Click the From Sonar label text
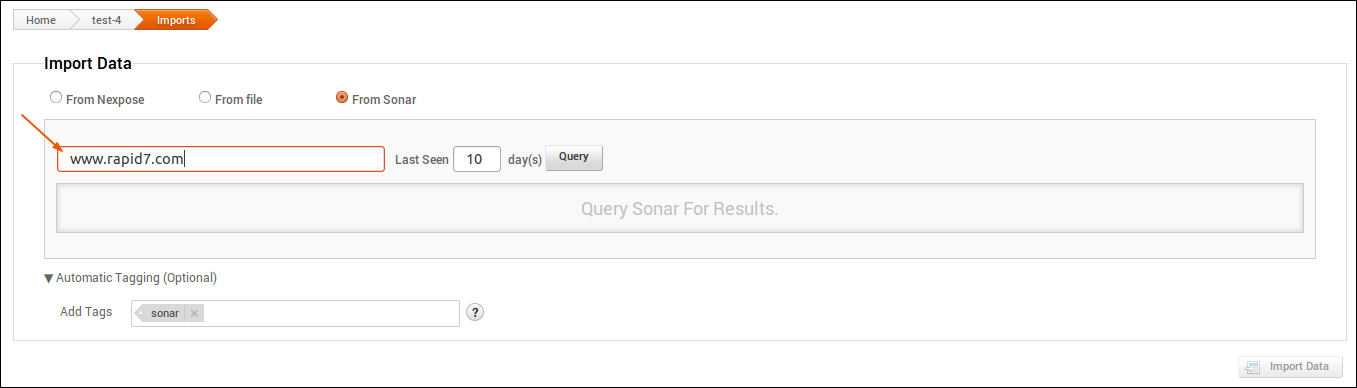The image size is (1357, 388). (384, 100)
